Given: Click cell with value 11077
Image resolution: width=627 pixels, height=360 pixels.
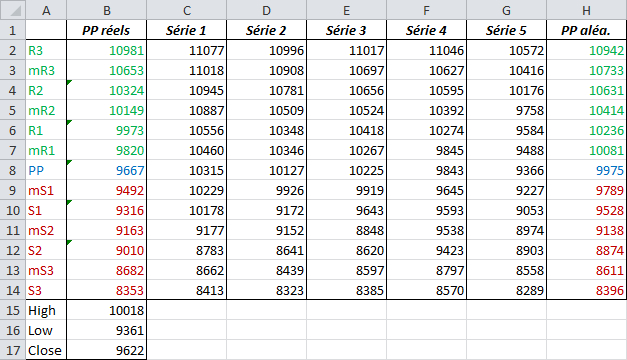Looking at the screenshot, I should coord(186,50).
